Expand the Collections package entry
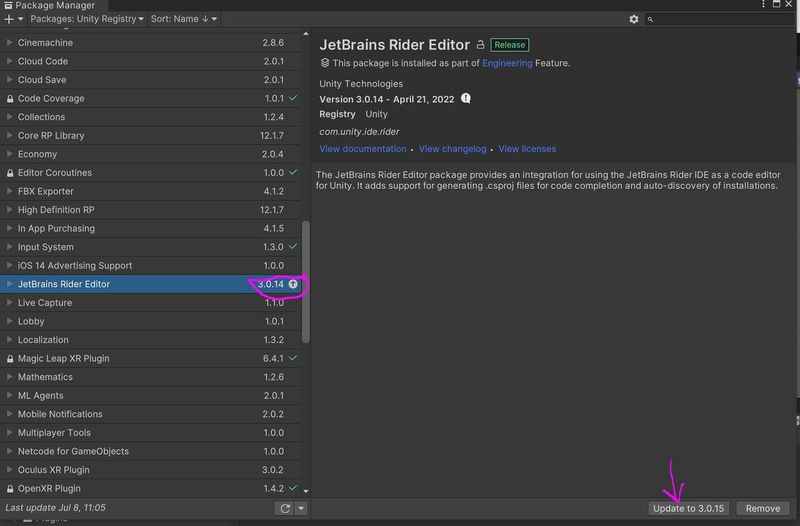The height and width of the screenshot is (526, 800). point(9,117)
